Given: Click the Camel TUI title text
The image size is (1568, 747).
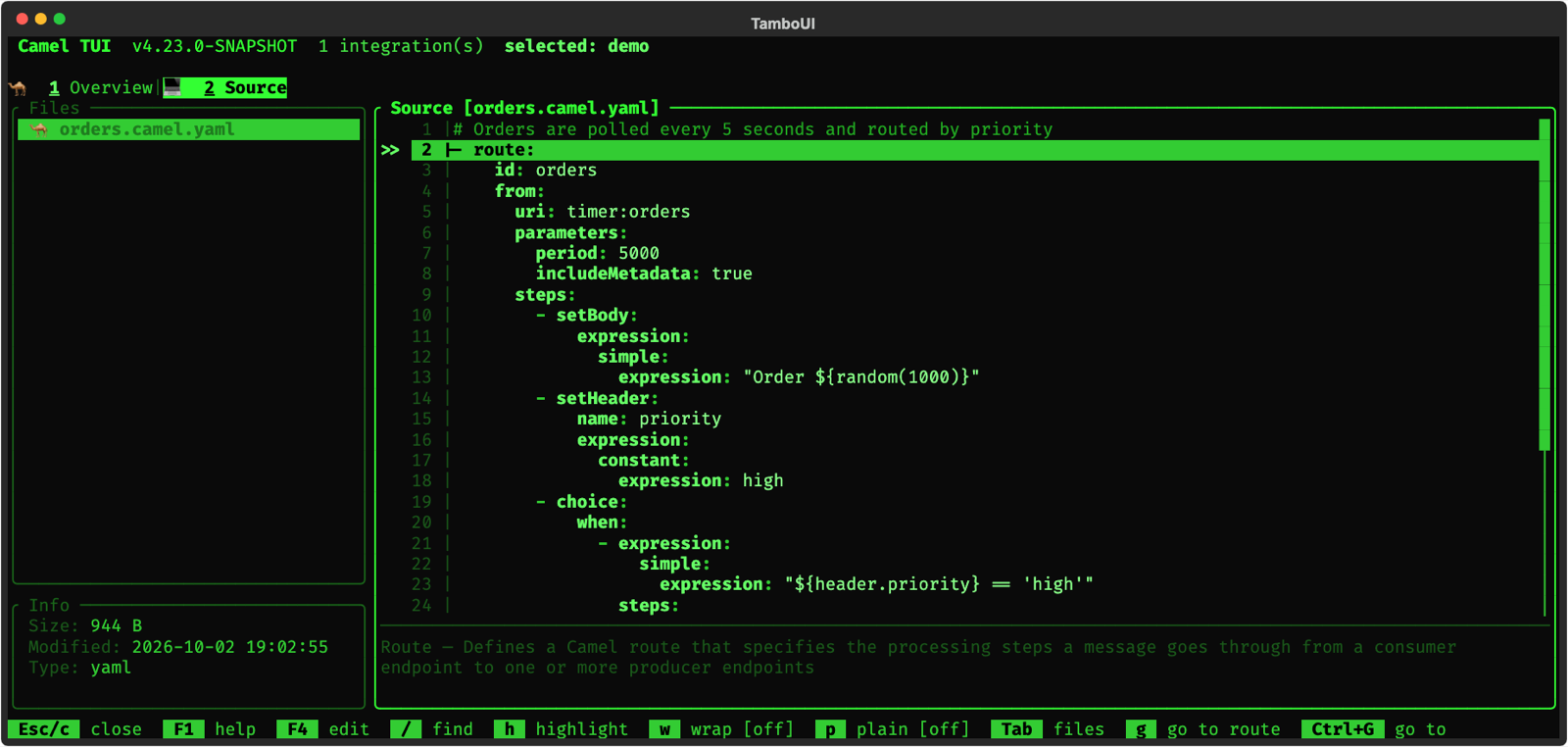Looking at the screenshot, I should click(65, 46).
